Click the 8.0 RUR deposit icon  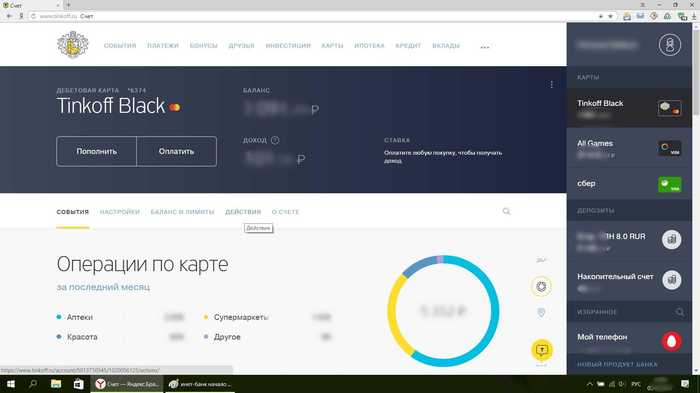[671, 240]
